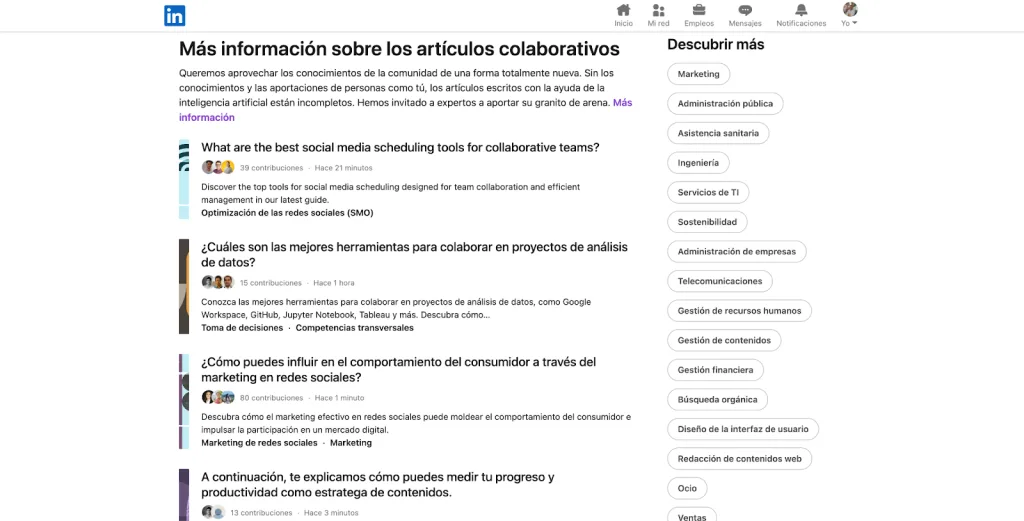Image resolution: width=1024 pixels, height=521 pixels.
Task: Open article on progreso como estratega de contenidos
Action: [377, 484]
